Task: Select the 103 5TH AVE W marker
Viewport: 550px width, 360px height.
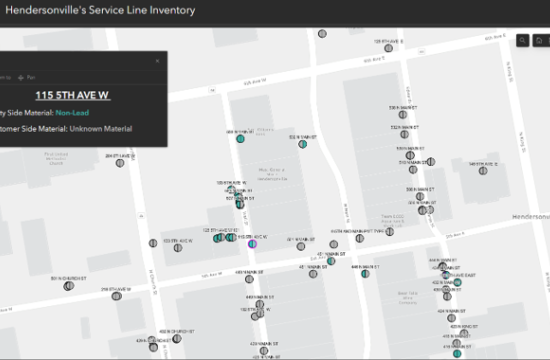Action: 178,248
